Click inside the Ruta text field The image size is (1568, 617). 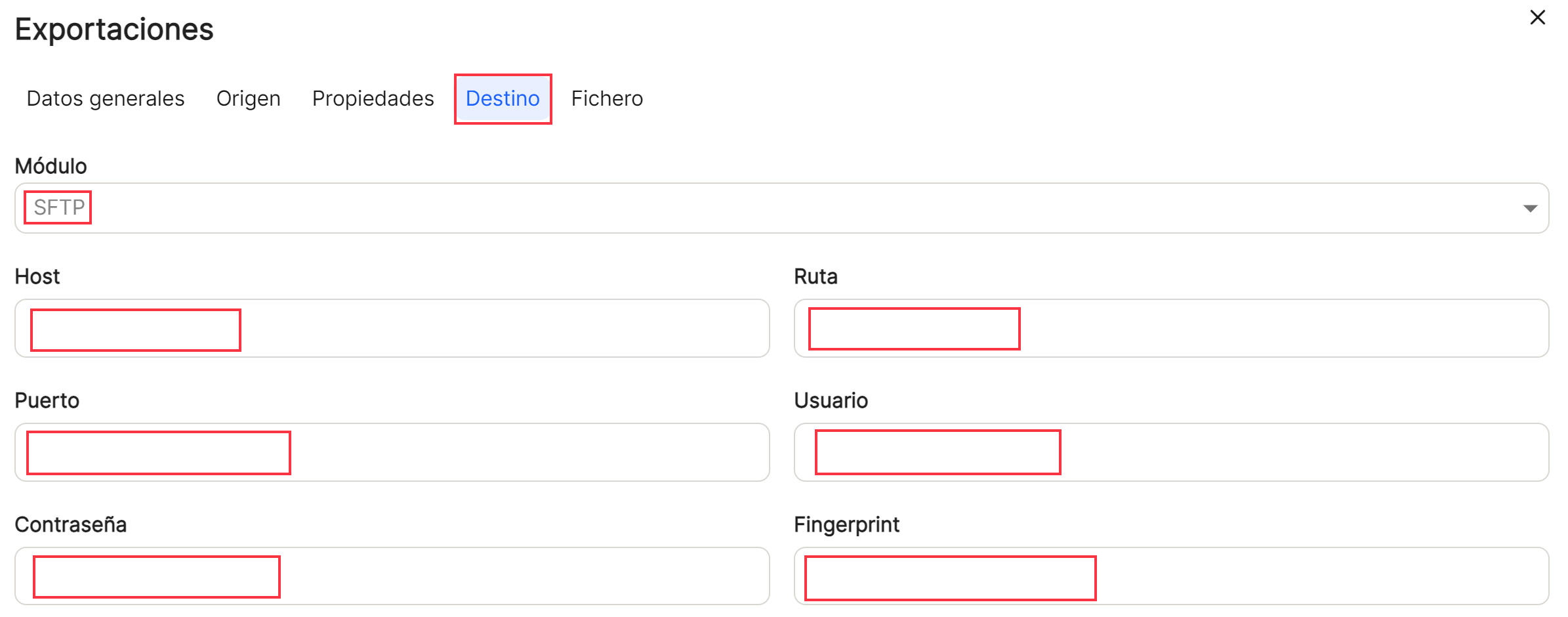[x=1171, y=328]
